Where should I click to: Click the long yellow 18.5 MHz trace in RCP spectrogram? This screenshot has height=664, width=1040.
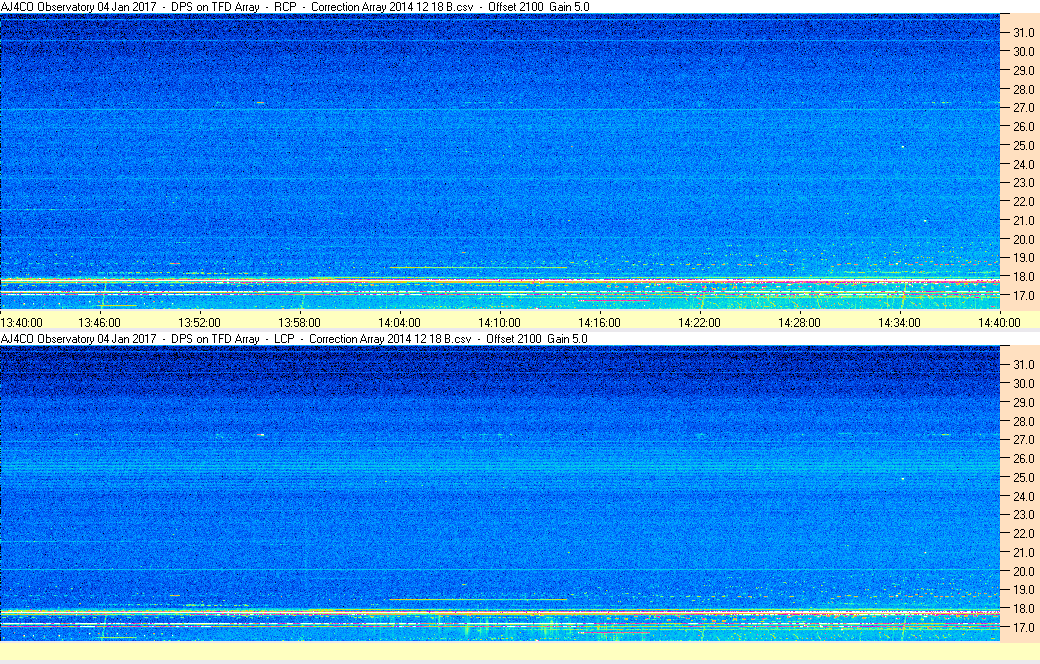click(478, 267)
